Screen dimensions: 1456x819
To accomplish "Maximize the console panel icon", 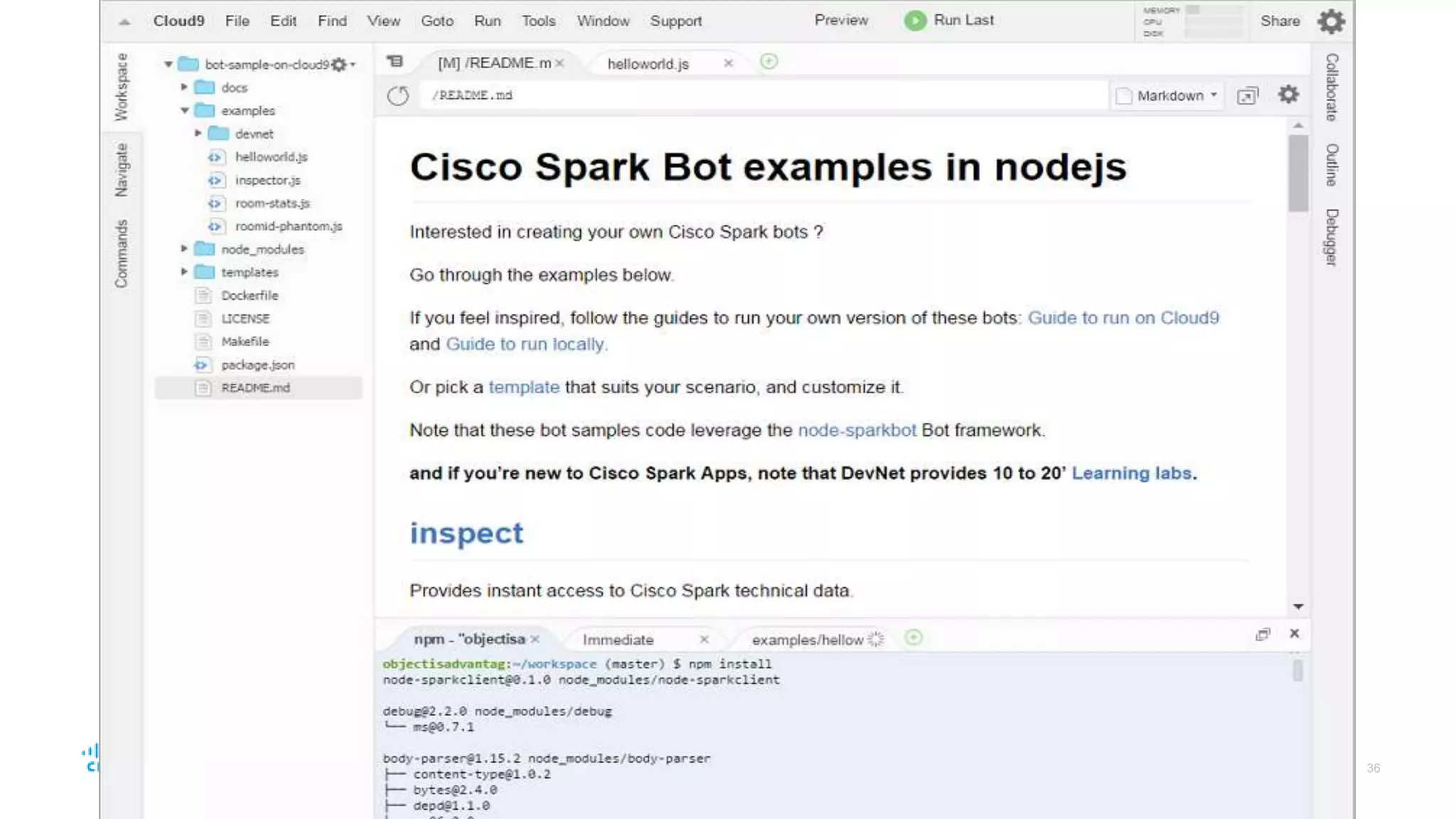I will (1263, 634).
